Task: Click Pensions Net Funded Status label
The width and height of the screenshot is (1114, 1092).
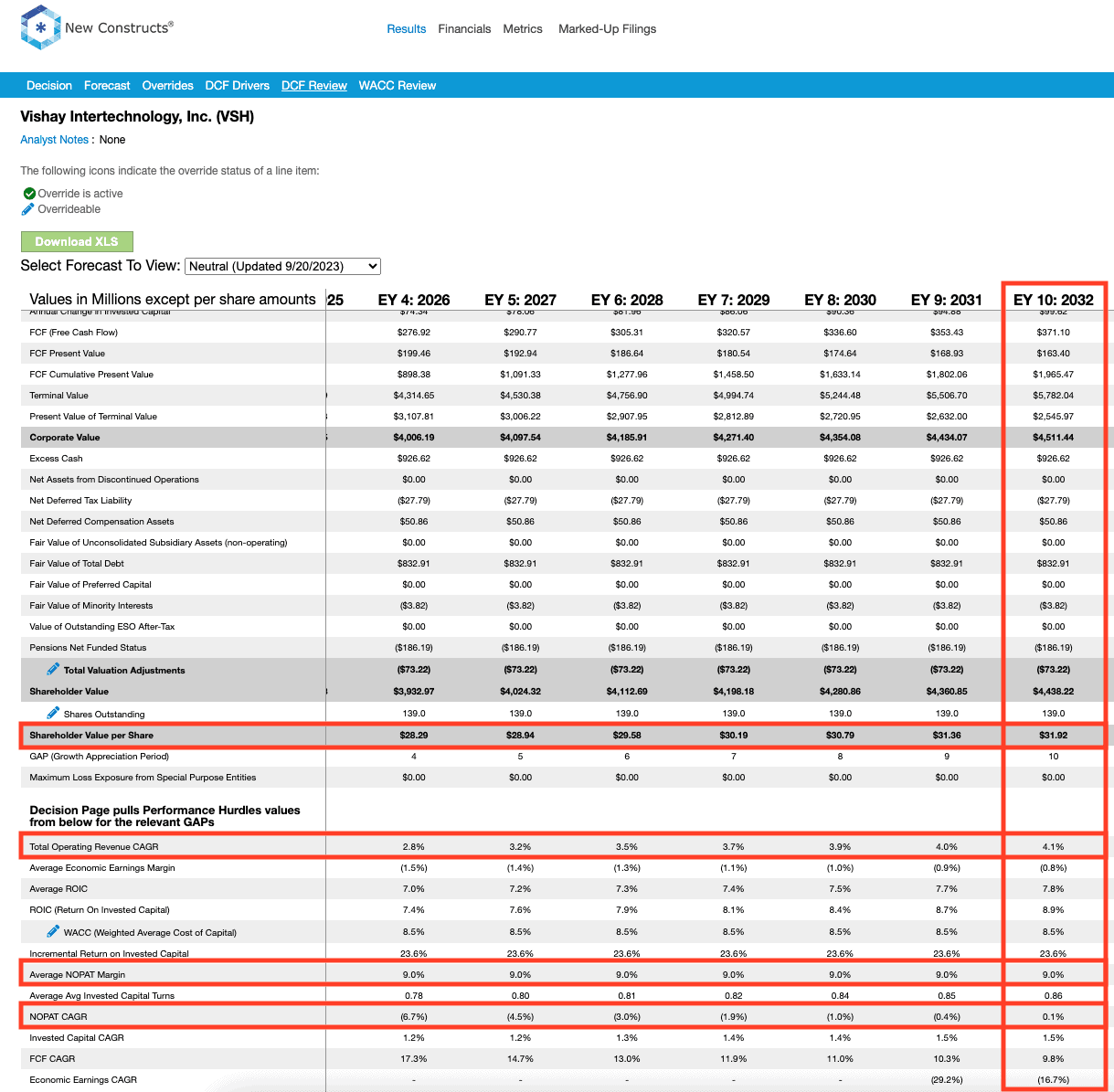Action: tap(88, 648)
